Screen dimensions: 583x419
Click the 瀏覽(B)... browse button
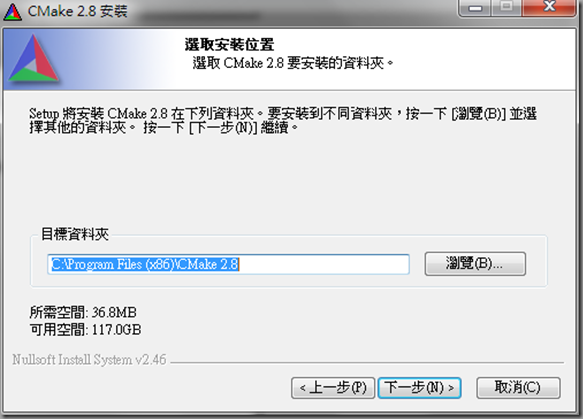(x=475, y=264)
